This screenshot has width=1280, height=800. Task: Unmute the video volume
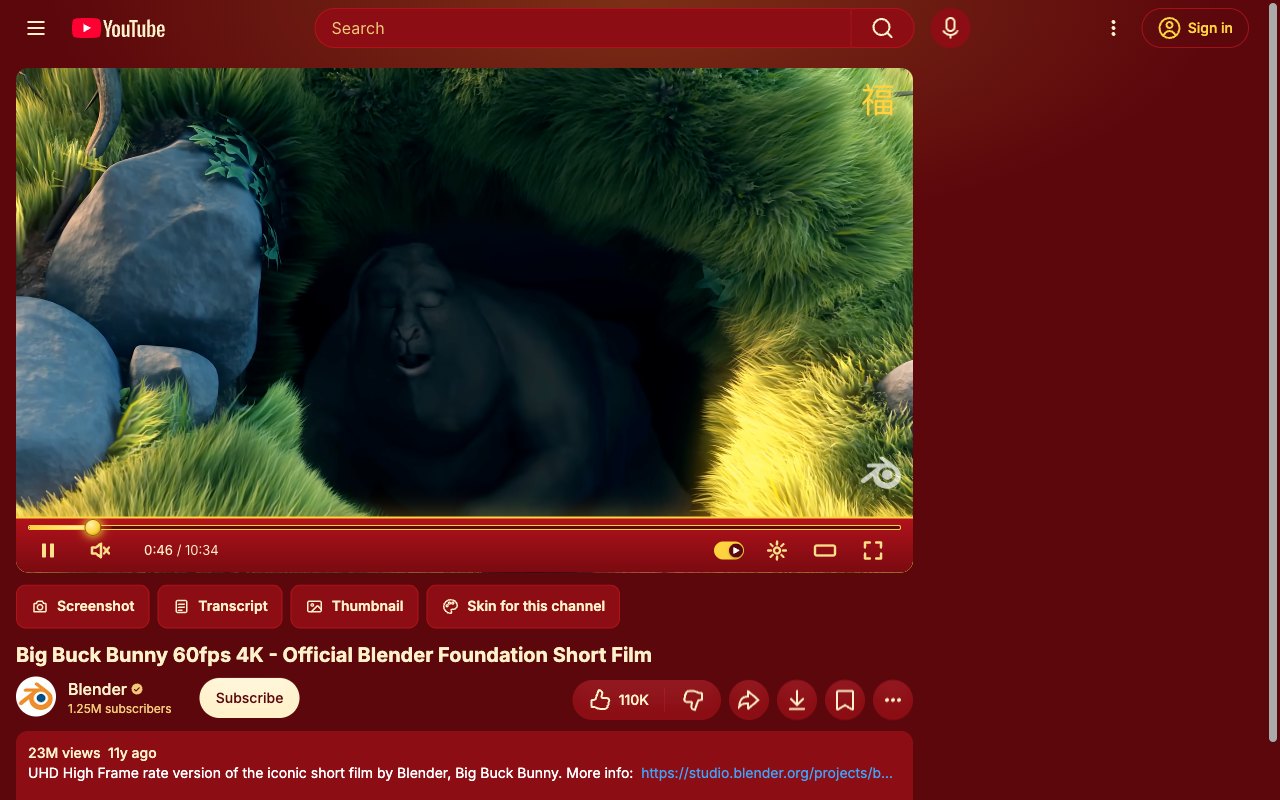click(100, 550)
